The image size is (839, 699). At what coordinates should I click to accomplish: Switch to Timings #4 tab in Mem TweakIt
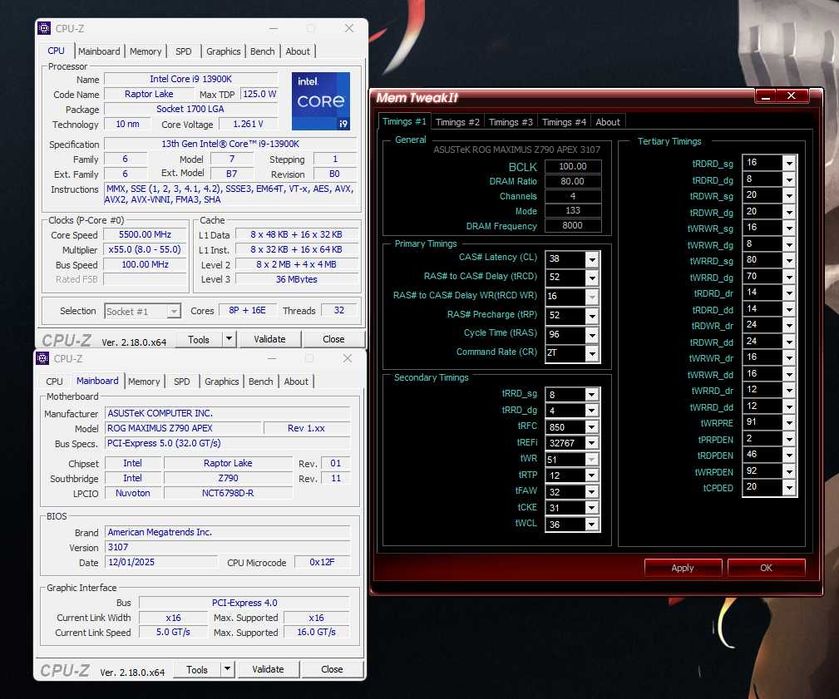(x=564, y=122)
